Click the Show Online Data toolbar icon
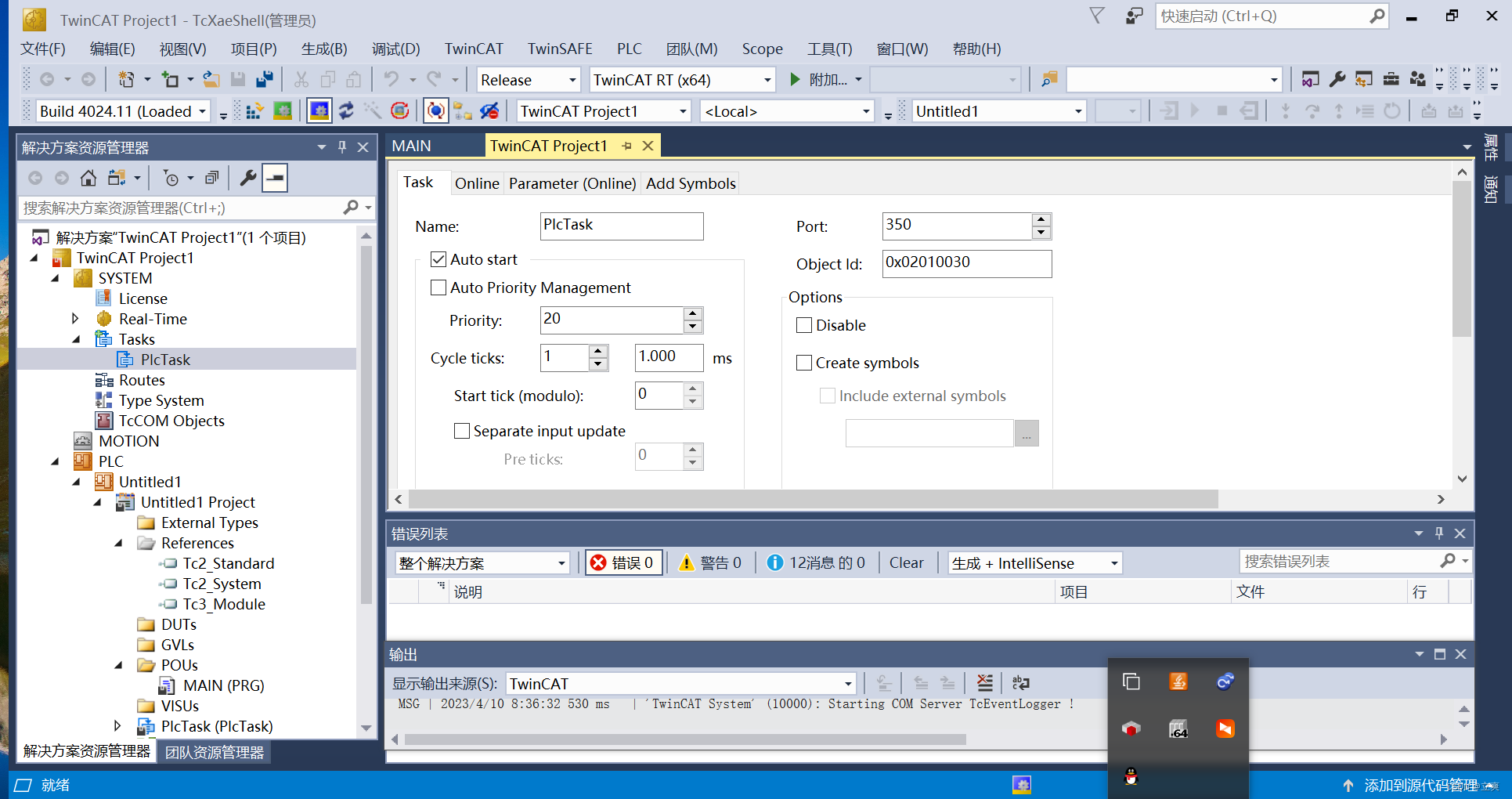The width and height of the screenshot is (1512, 799). coord(436,111)
